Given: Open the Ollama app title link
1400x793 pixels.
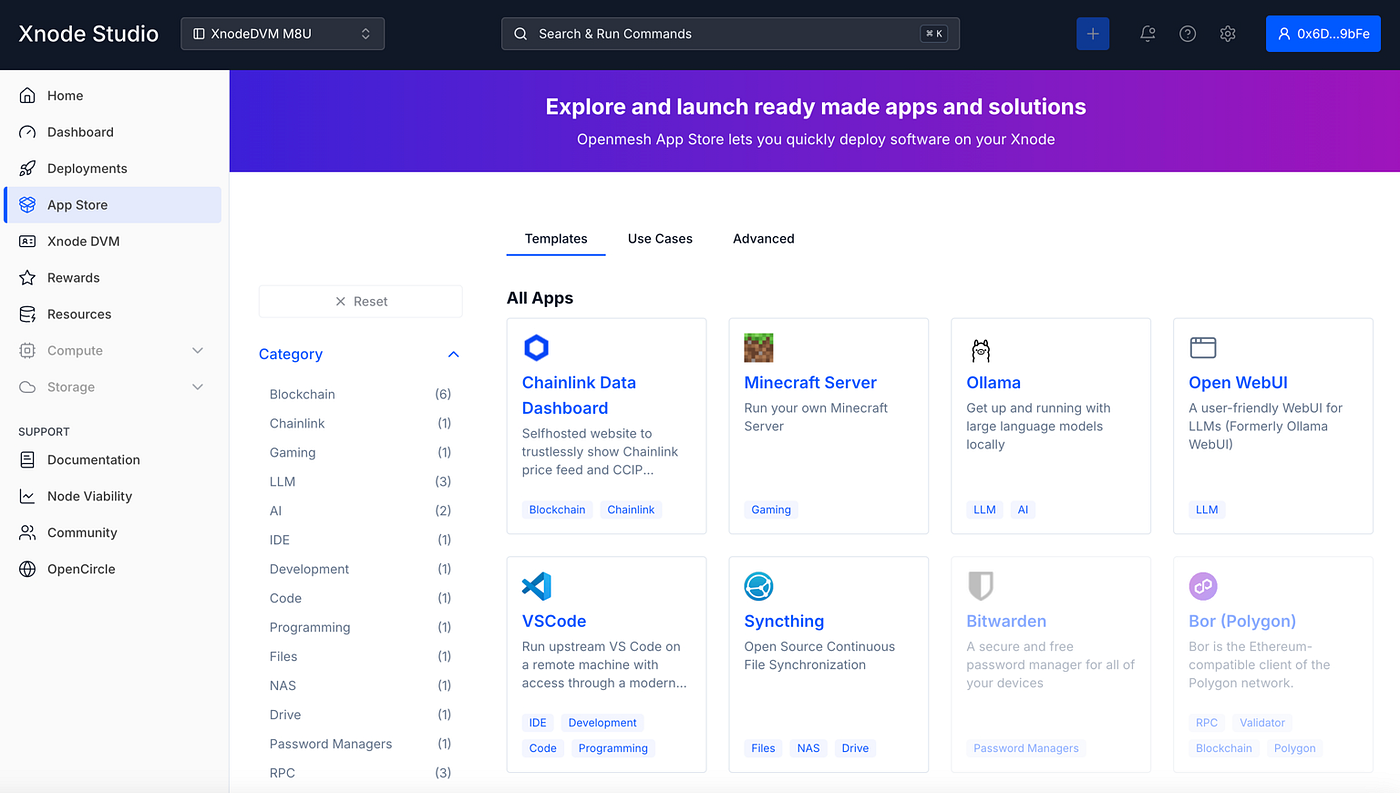Looking at the screenshot, I should (994, 383).
